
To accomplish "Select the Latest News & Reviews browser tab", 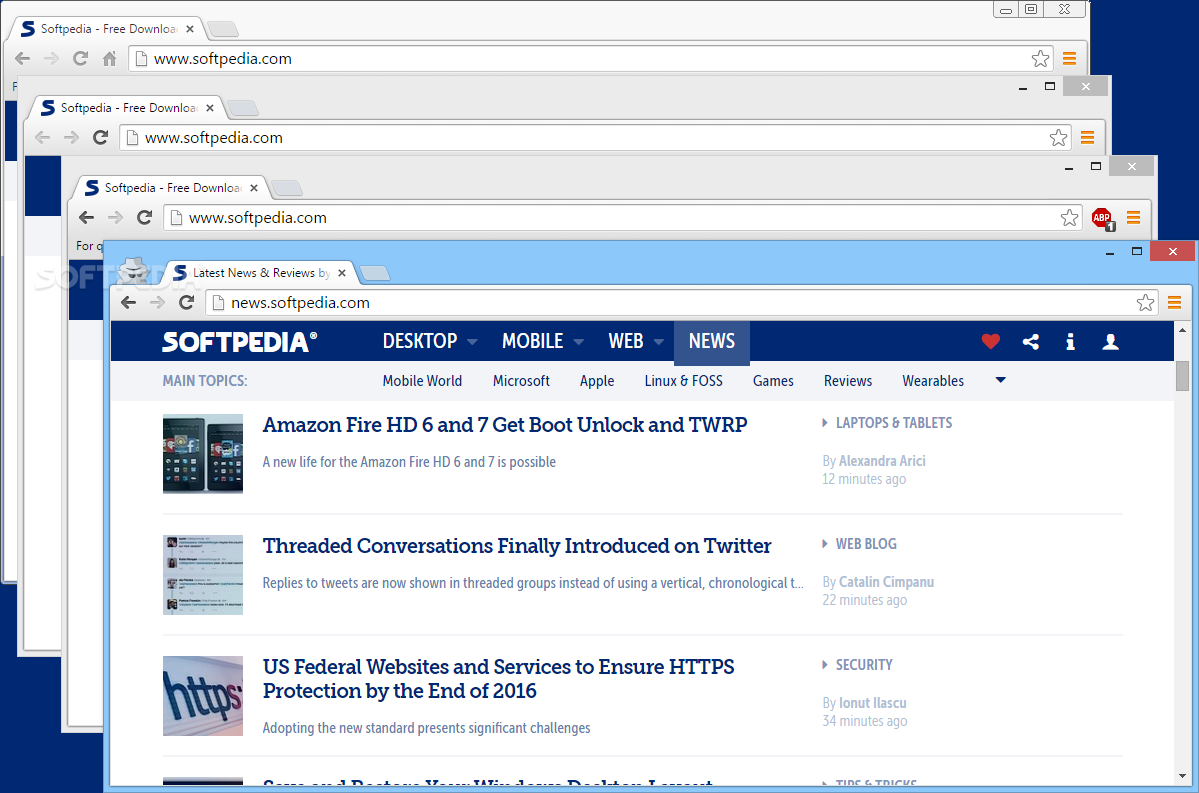I will coord(258,273).
